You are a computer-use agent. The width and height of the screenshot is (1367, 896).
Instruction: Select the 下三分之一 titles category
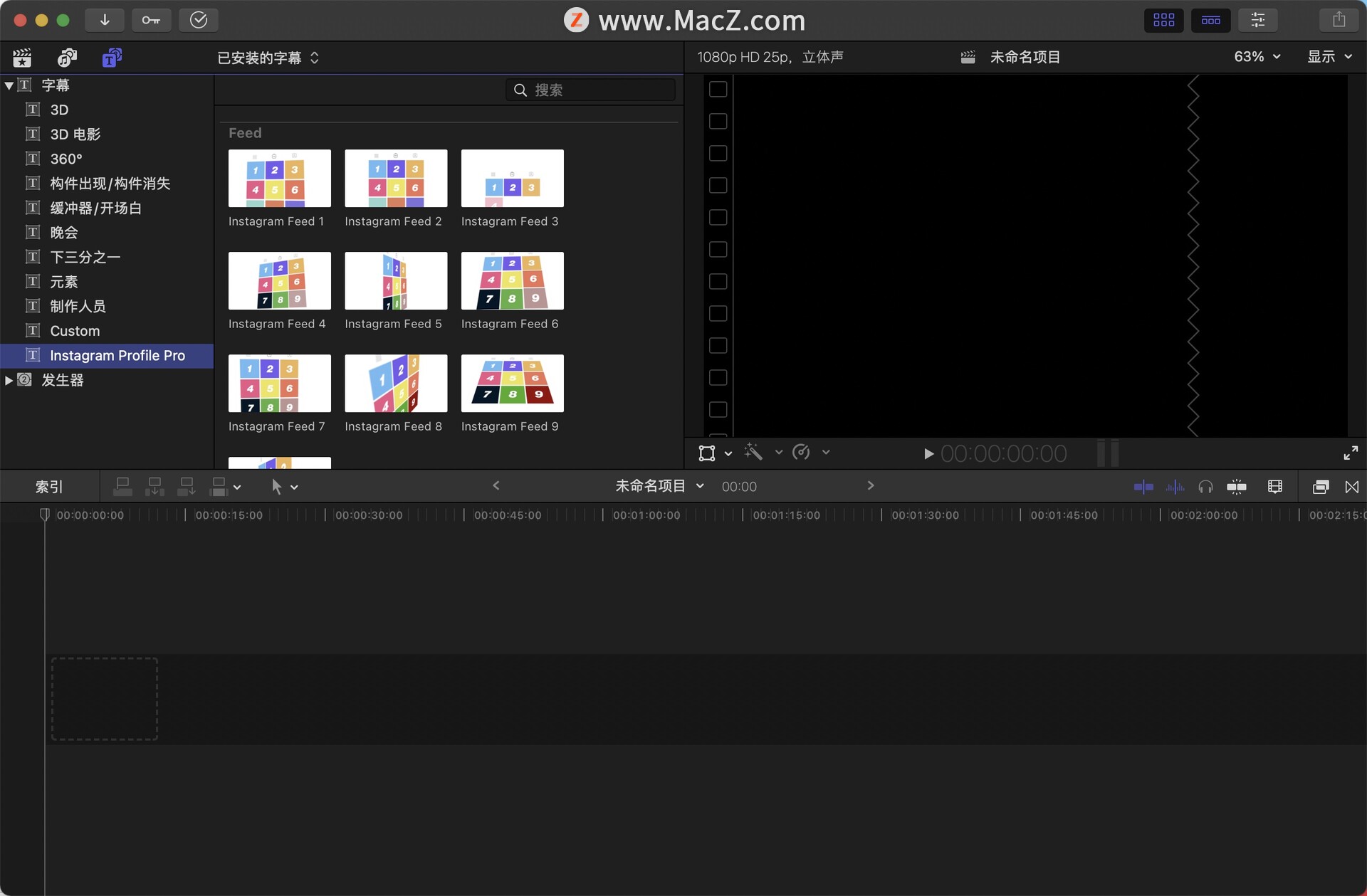tap(85, 257)
